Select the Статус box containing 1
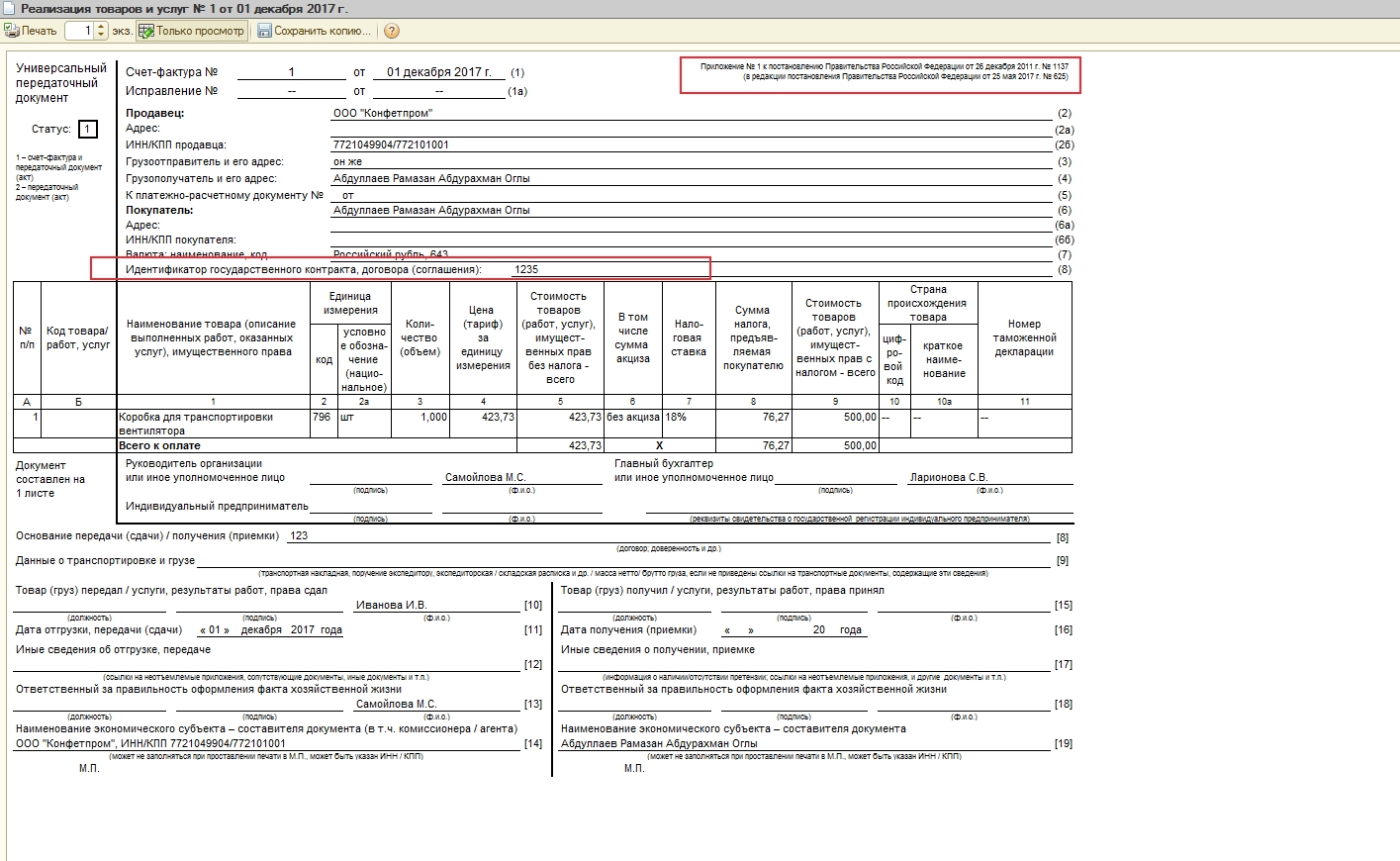 pos(88,129)
